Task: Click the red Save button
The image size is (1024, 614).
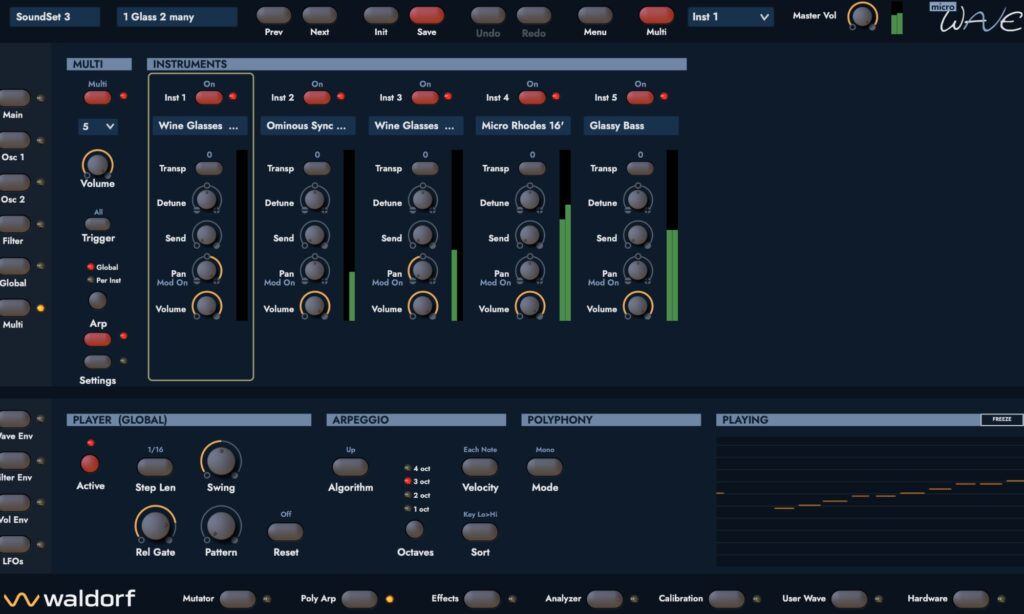Action: click(x=426, y=15)
